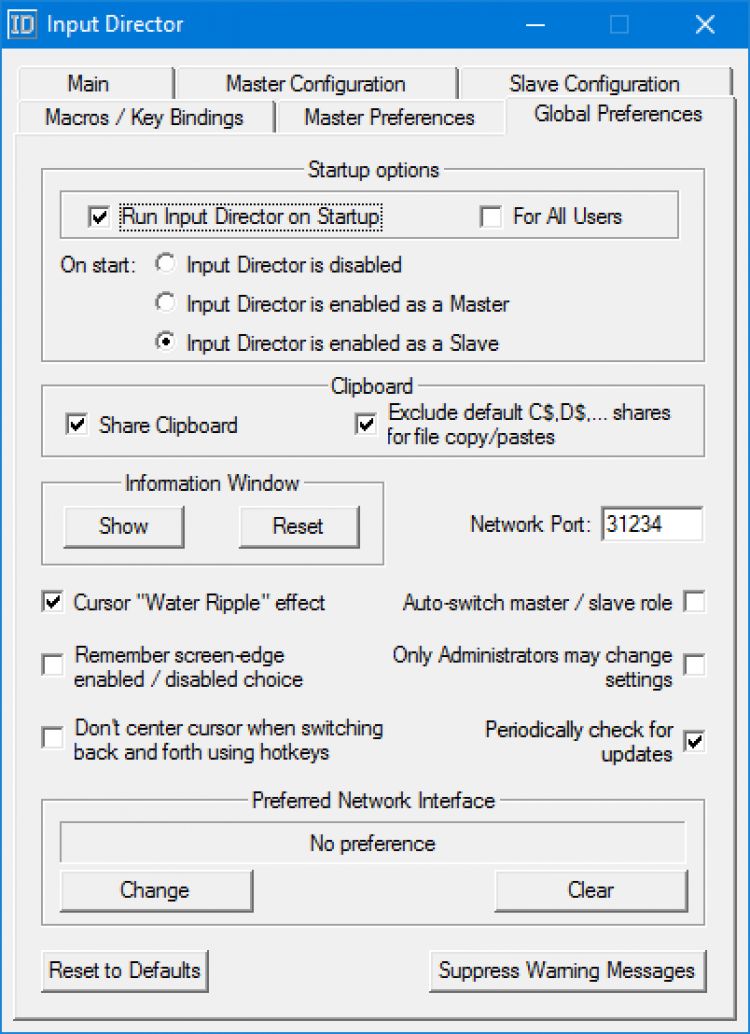Image resolution: width=750 pixels, height=1034 pixels.
Task: Open the Master Configuration tab
Action: pos(315,84)
